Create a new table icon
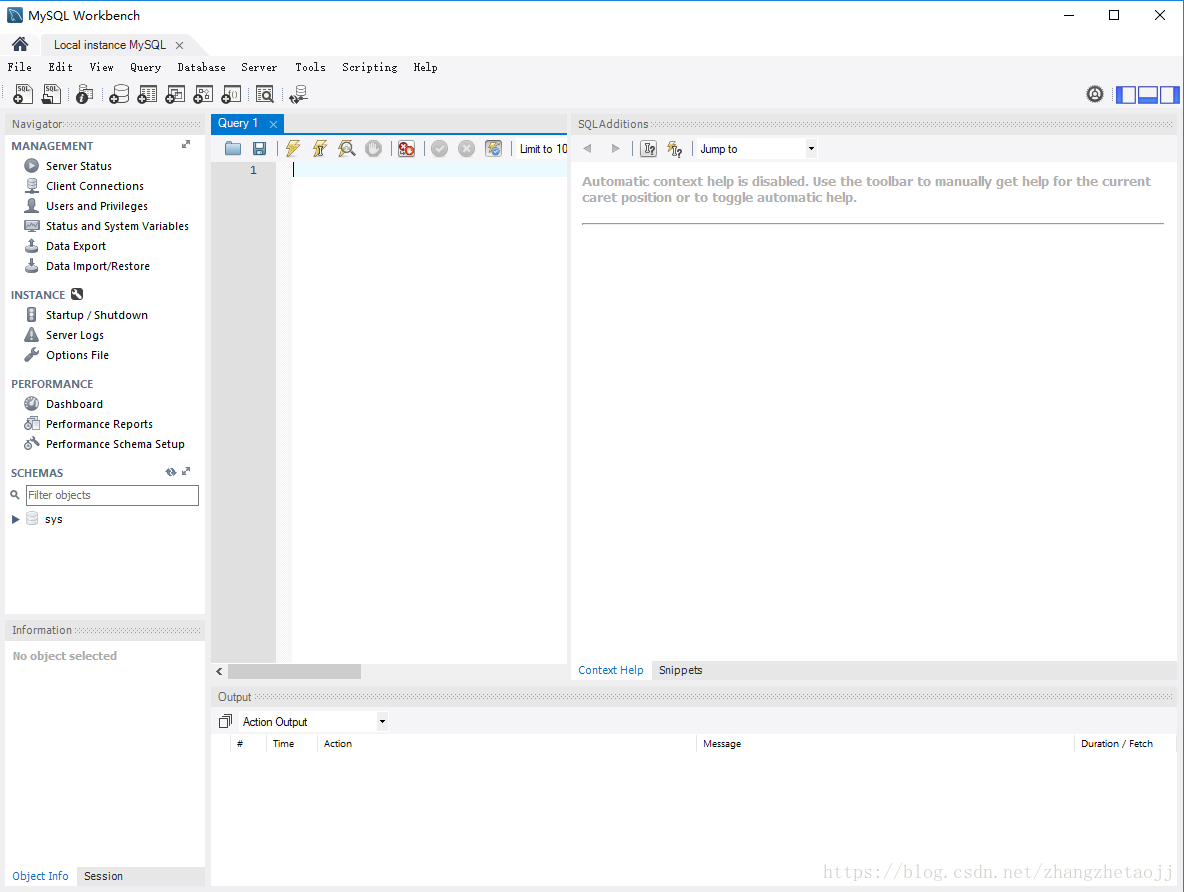This screenshot has height=892, width=1184. (147, 94)
